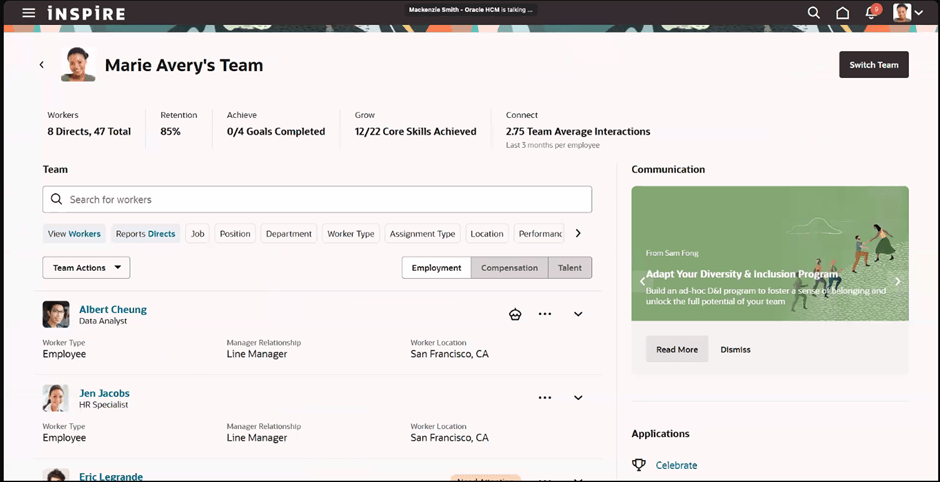Go to the Home icon
This screenshot has height=482, width=940.
point(842,13)
